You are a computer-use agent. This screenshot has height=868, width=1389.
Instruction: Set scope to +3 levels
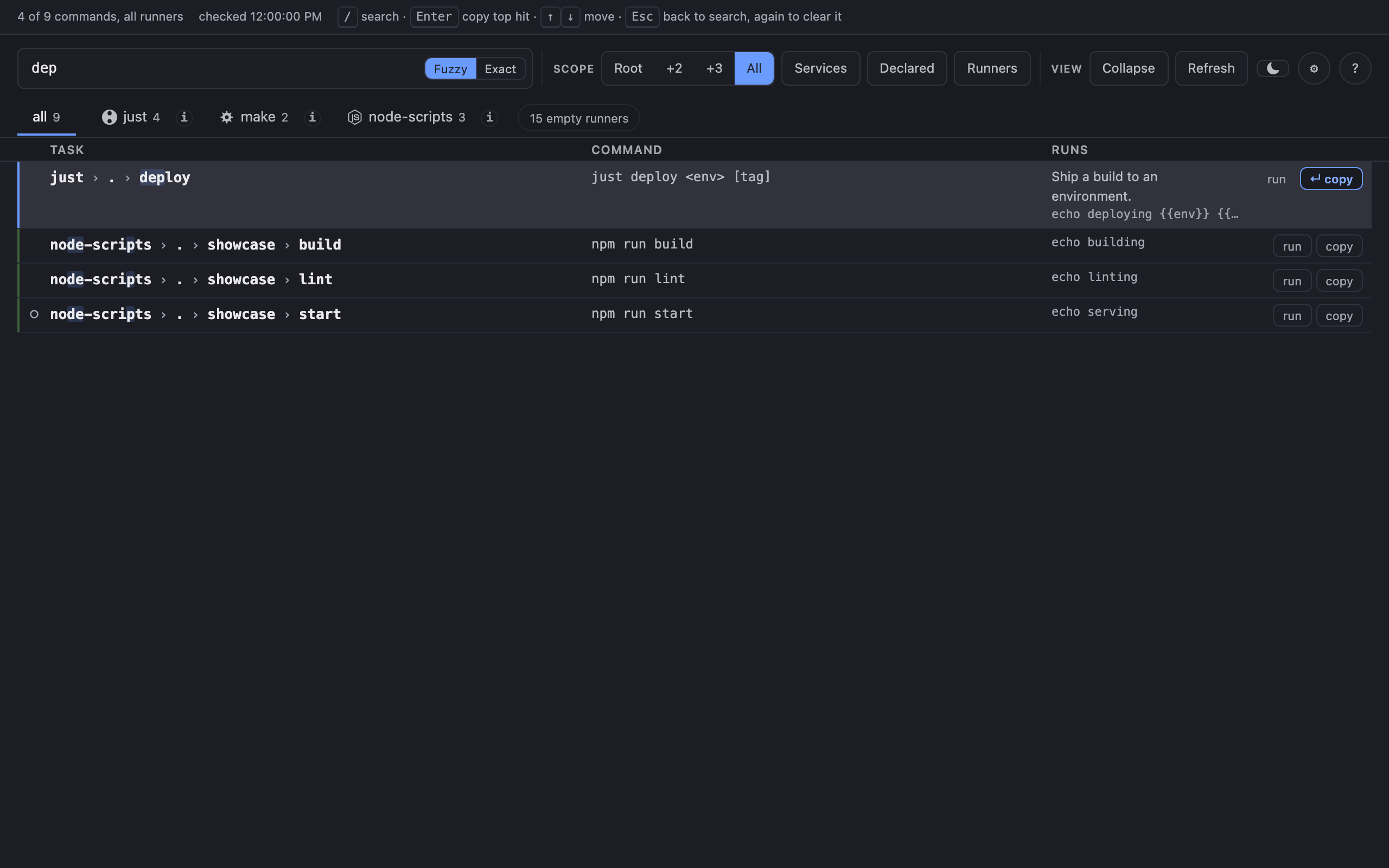coord(714,68)
